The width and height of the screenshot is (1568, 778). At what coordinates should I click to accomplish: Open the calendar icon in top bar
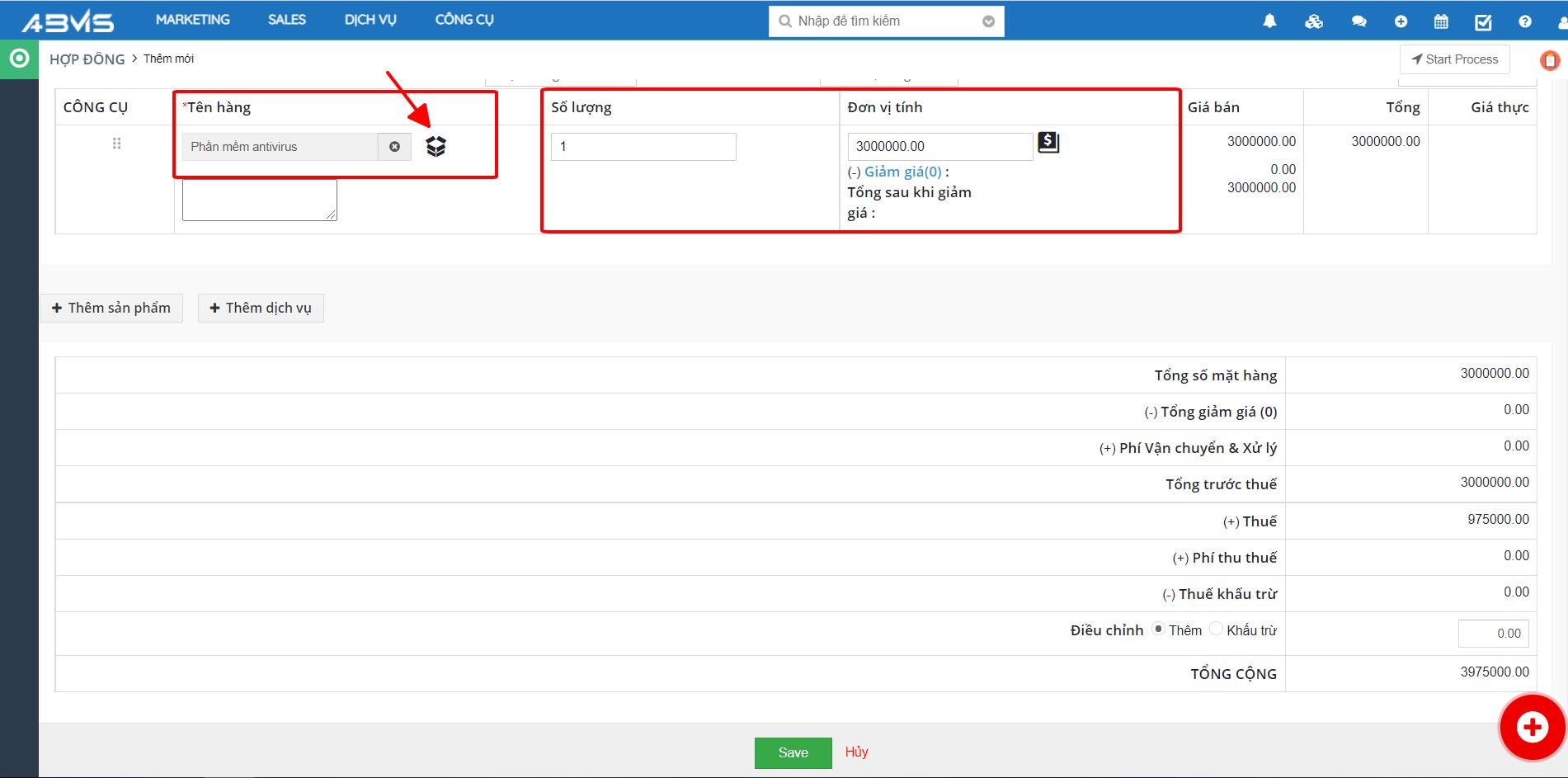pos(1441,21)
